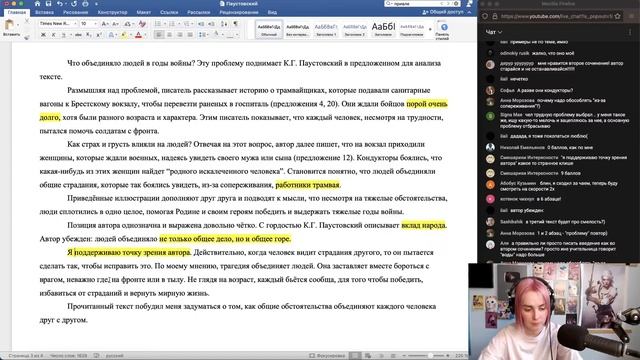Toggle Focus mode in the status bar
This screenshot has height=360, width=640.
(x=327, y=356)
